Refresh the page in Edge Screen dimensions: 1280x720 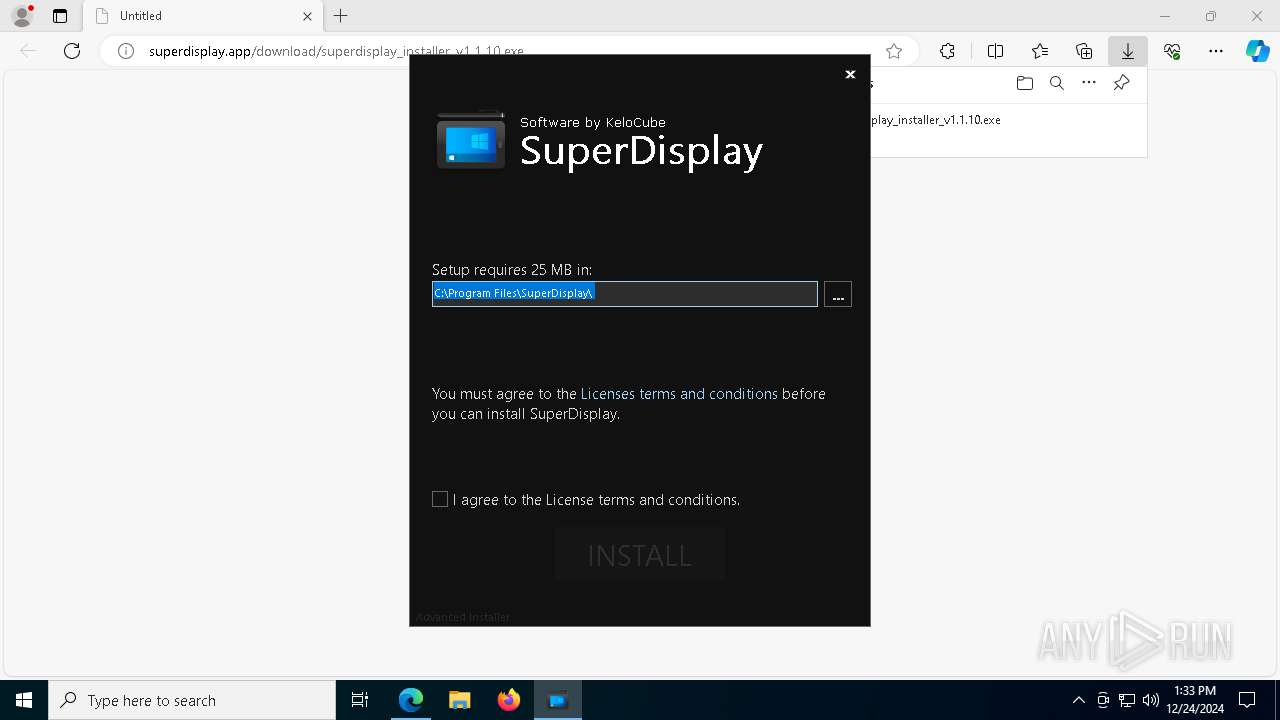(x=72, y=51)
